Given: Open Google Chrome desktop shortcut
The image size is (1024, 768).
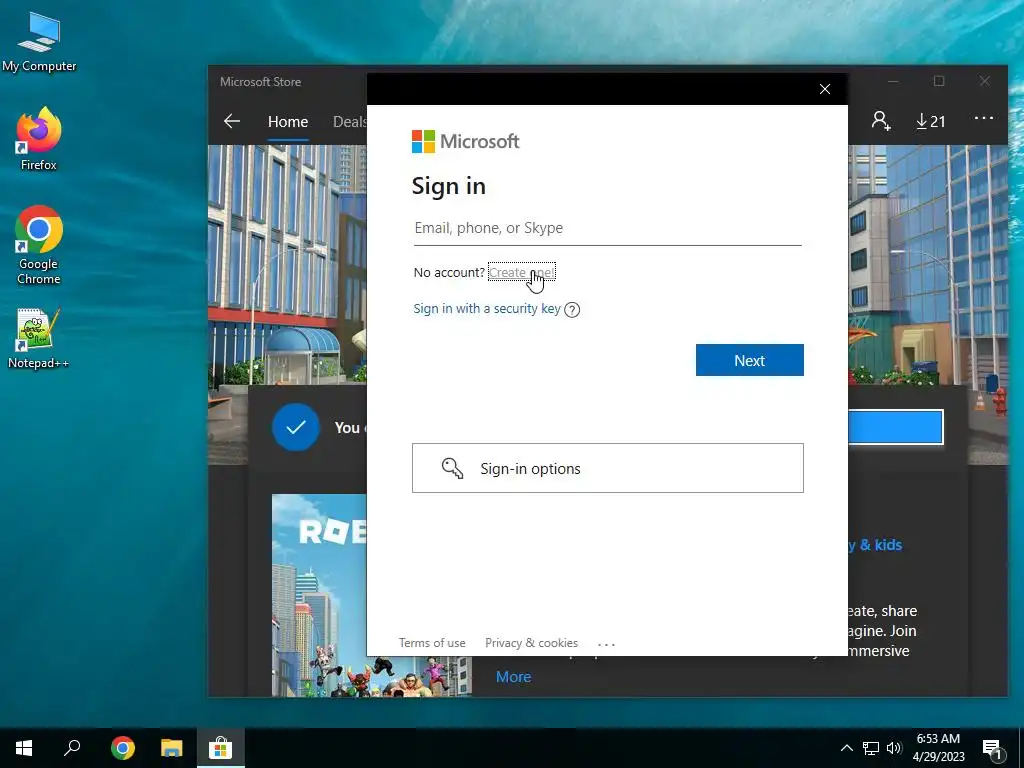Looking at the screenshot, I should coord(39,246).
